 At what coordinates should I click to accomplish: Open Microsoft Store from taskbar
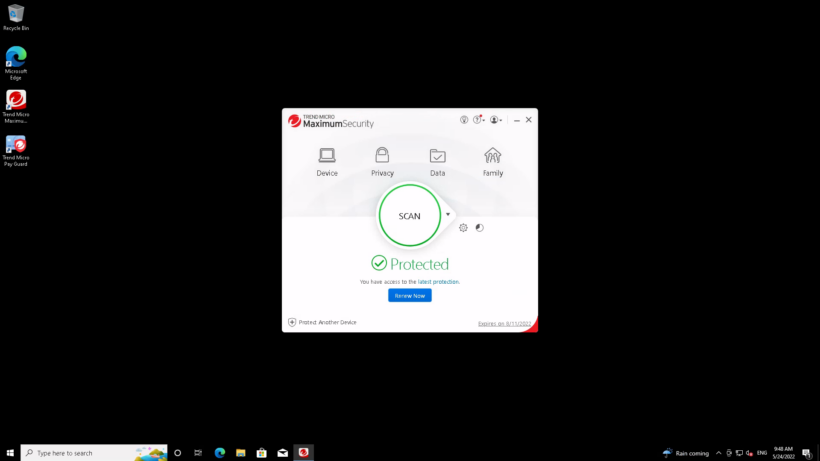(261, 453)
